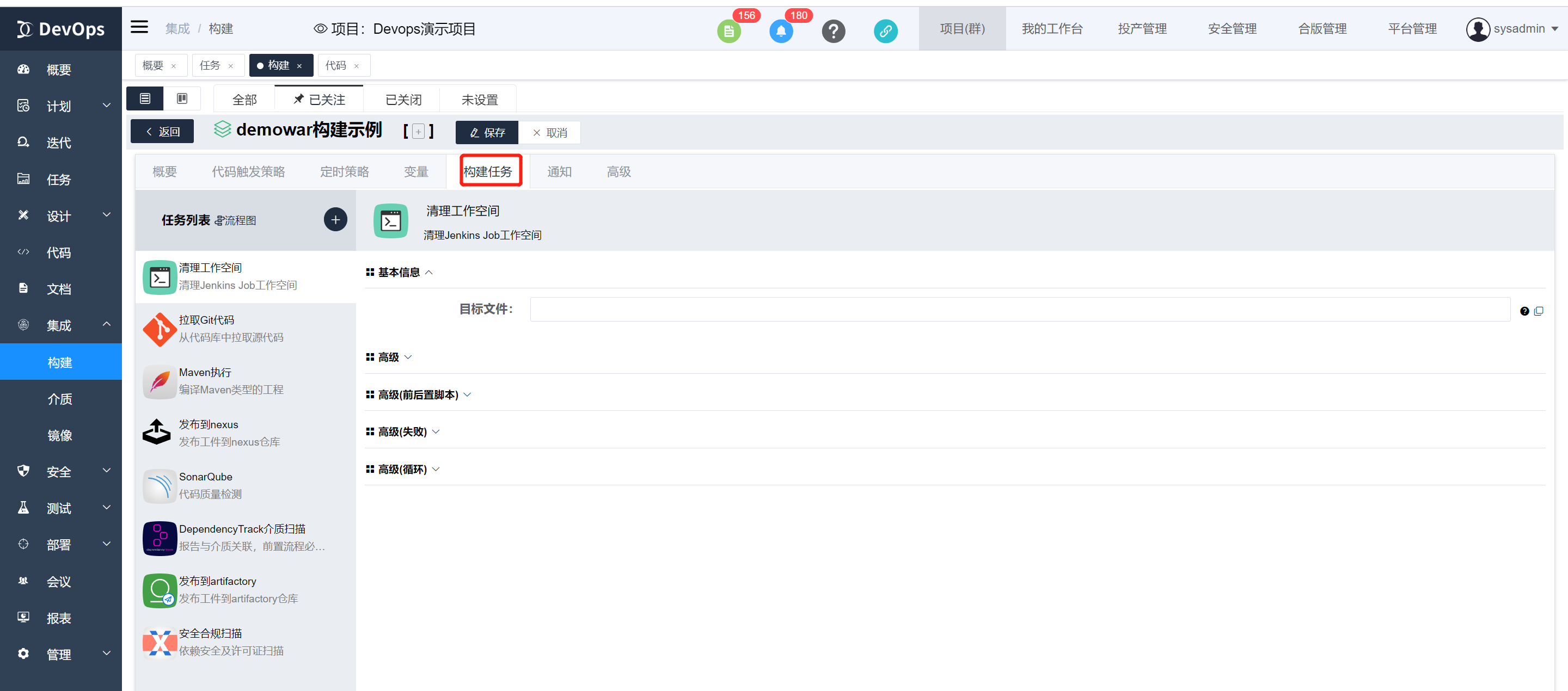Switch to the 代码触发策略 tab
This screenshot has height=691, width=1568.
[248, 171]
